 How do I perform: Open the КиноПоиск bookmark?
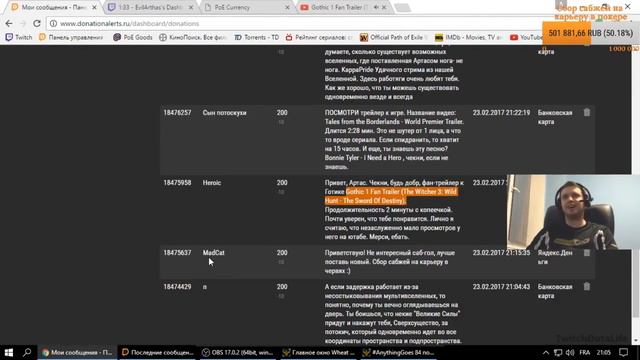192,37
